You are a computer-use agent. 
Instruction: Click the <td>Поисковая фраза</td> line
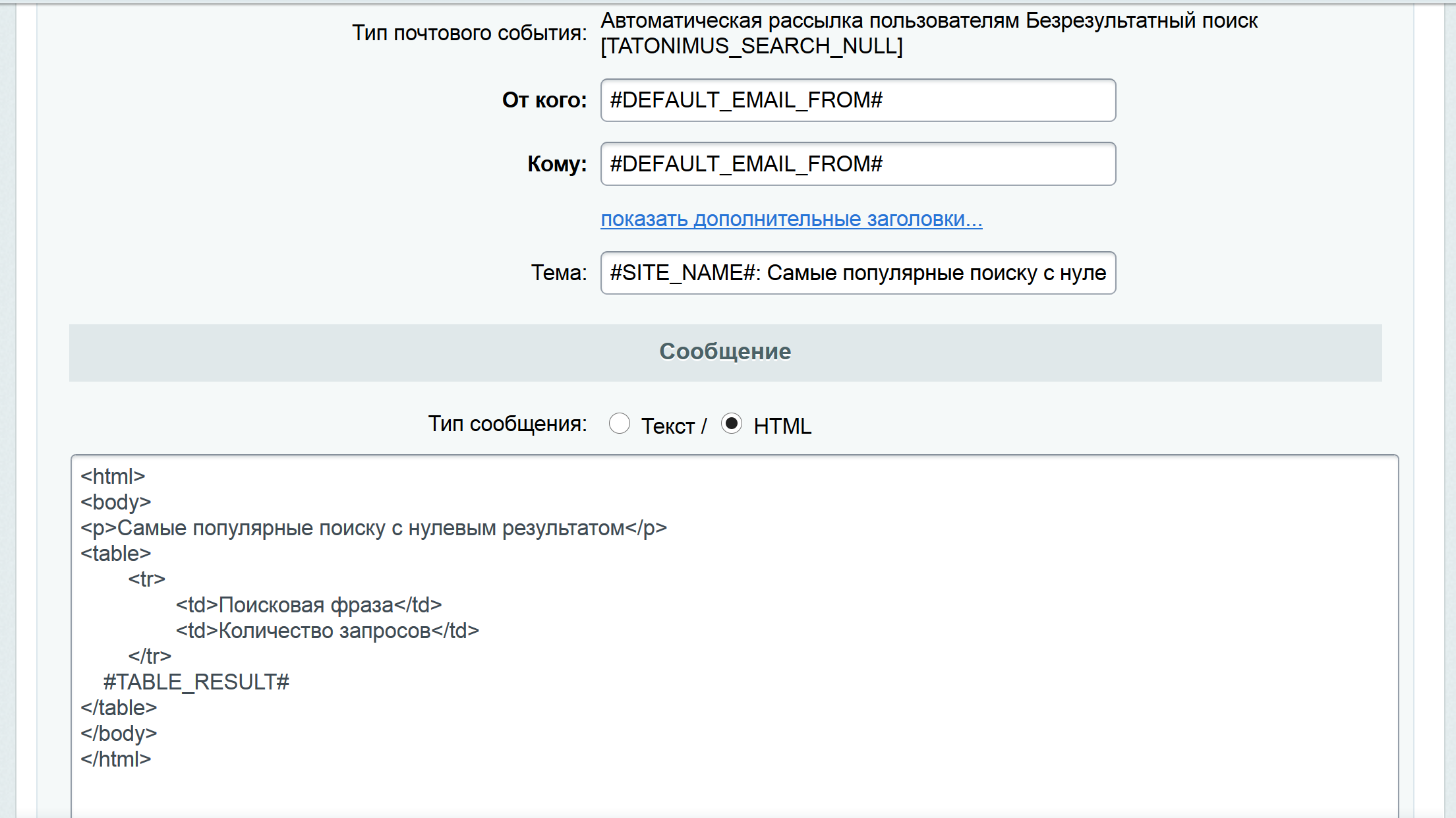308,605
